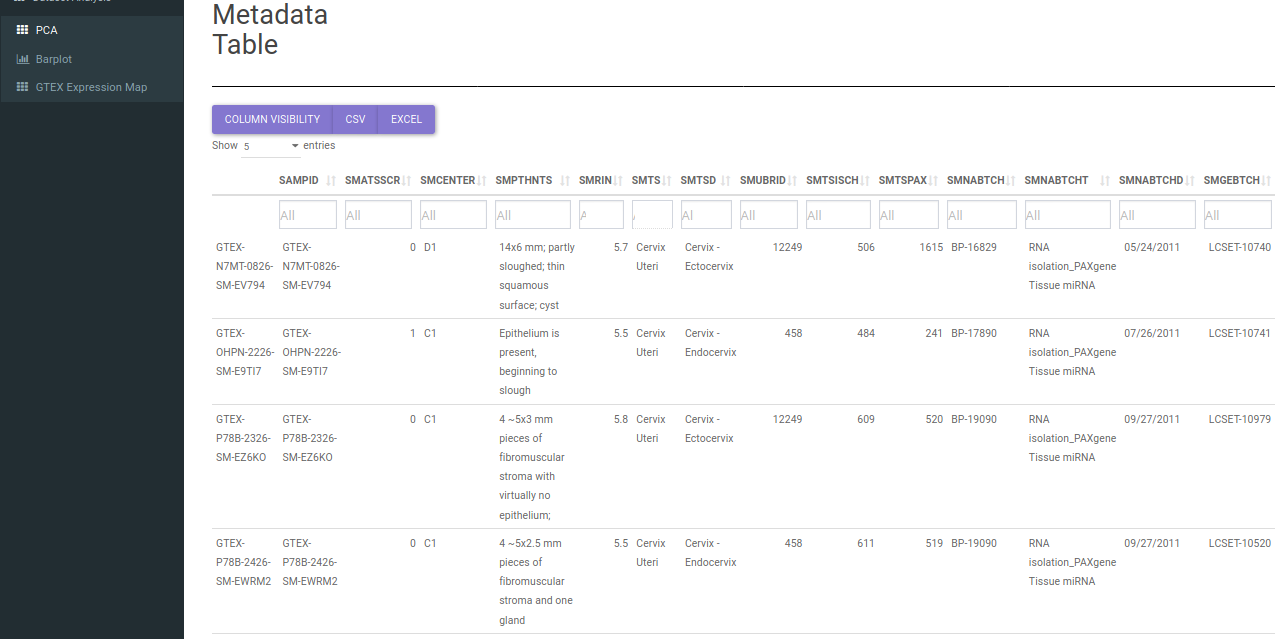The image size is (1287, 639).
Task: Sort by SAMPID using its sort arrows
Action: point(331,181)
